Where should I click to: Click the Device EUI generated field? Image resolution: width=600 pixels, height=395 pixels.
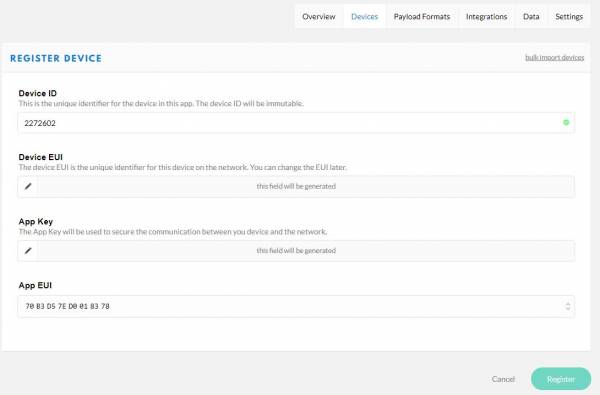coord(306,186)
